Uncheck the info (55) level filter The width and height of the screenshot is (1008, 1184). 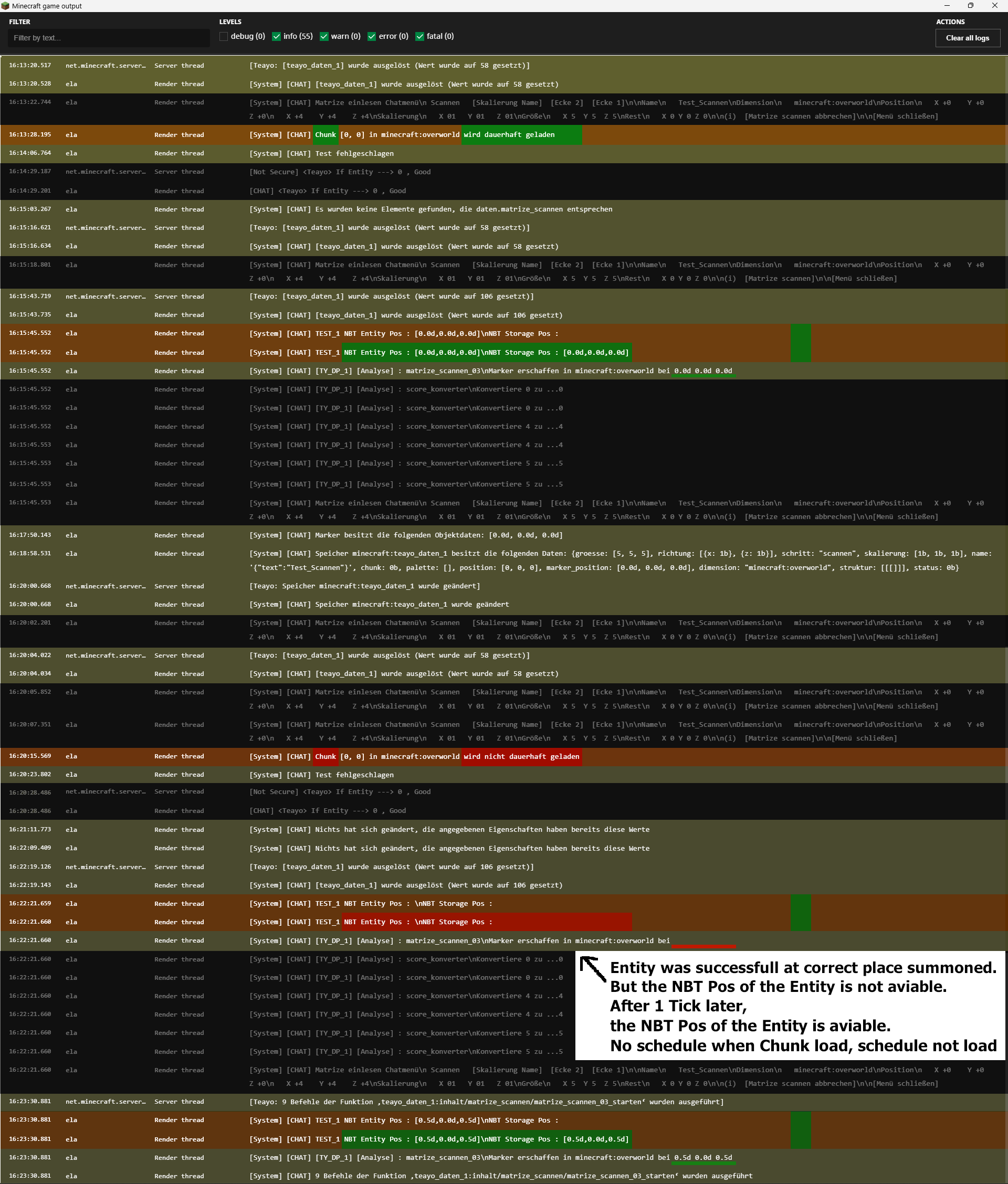277,37
